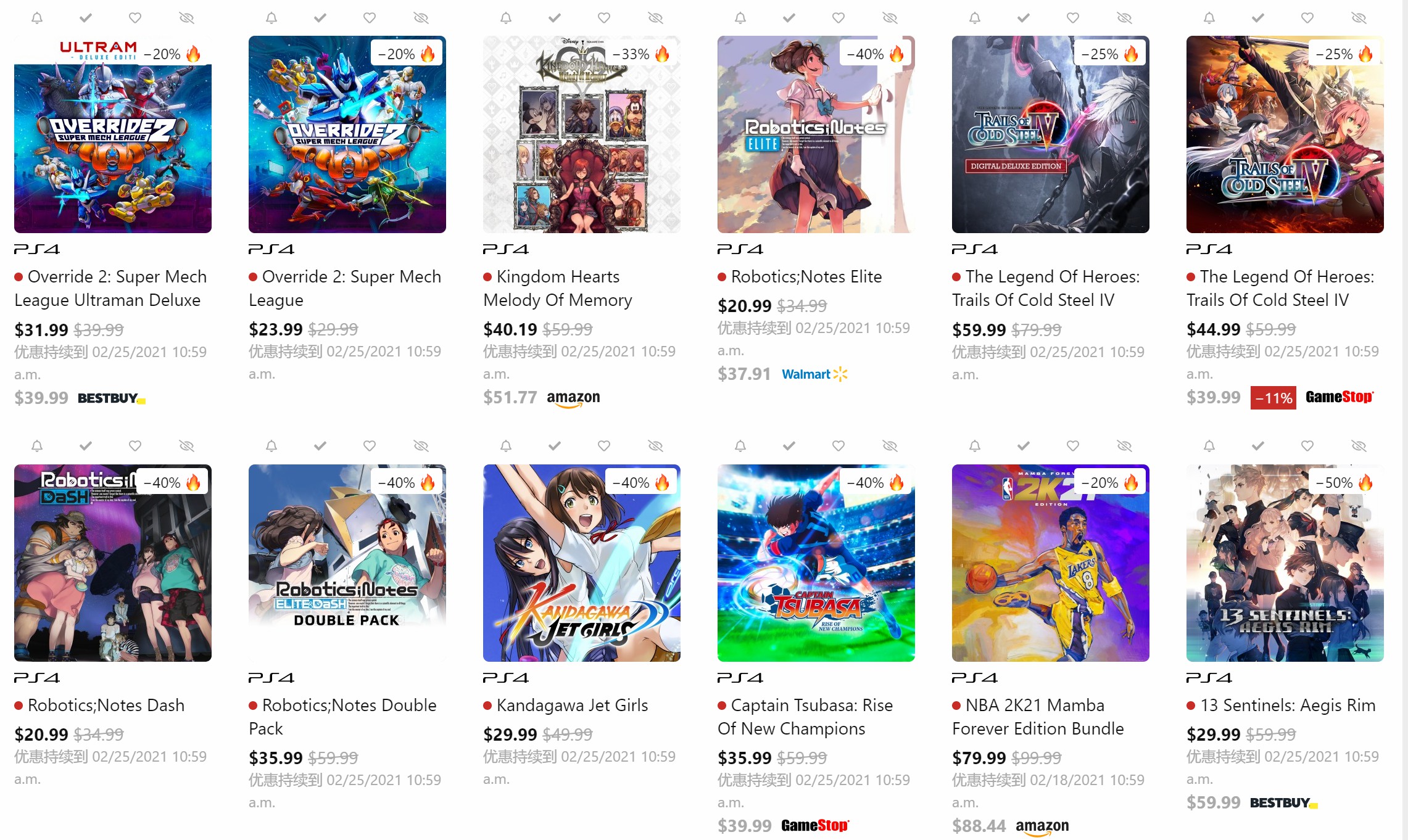Click heart wishlist icon above Kingdom Hearts Melody Of Memory
The width and height of the screenshot is (1408, 840).
(x=604, y=19)
